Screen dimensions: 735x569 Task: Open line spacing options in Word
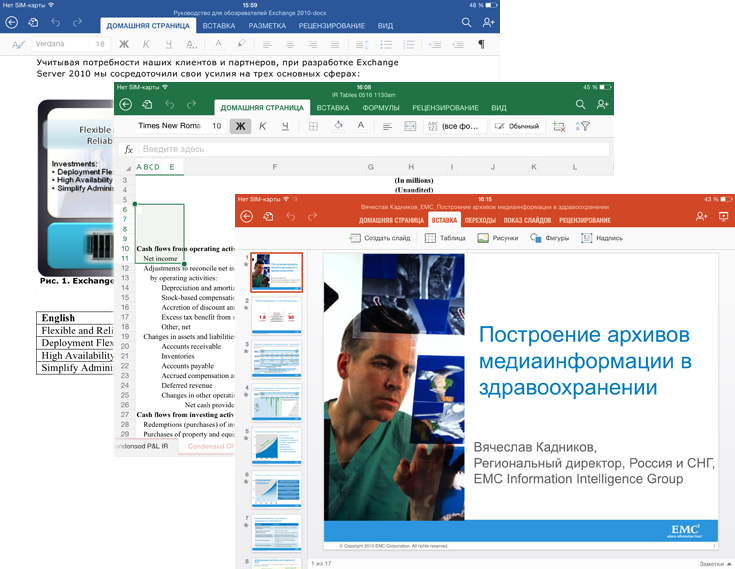362,45
